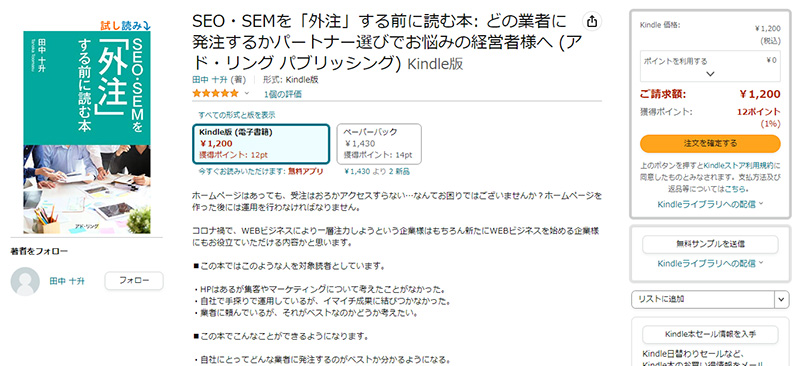
Task: Expand Kindleライブラリへの配信 under the order button
Action: click(710, 204)
